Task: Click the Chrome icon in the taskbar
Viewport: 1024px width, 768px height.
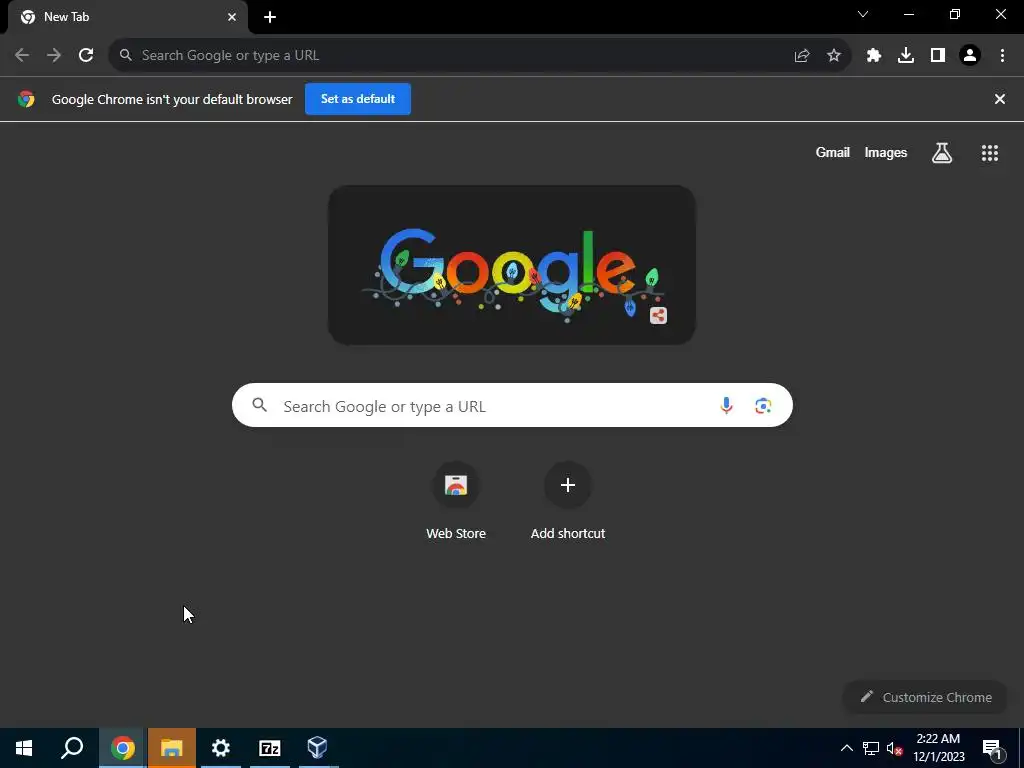Action: tap(123, 748)
